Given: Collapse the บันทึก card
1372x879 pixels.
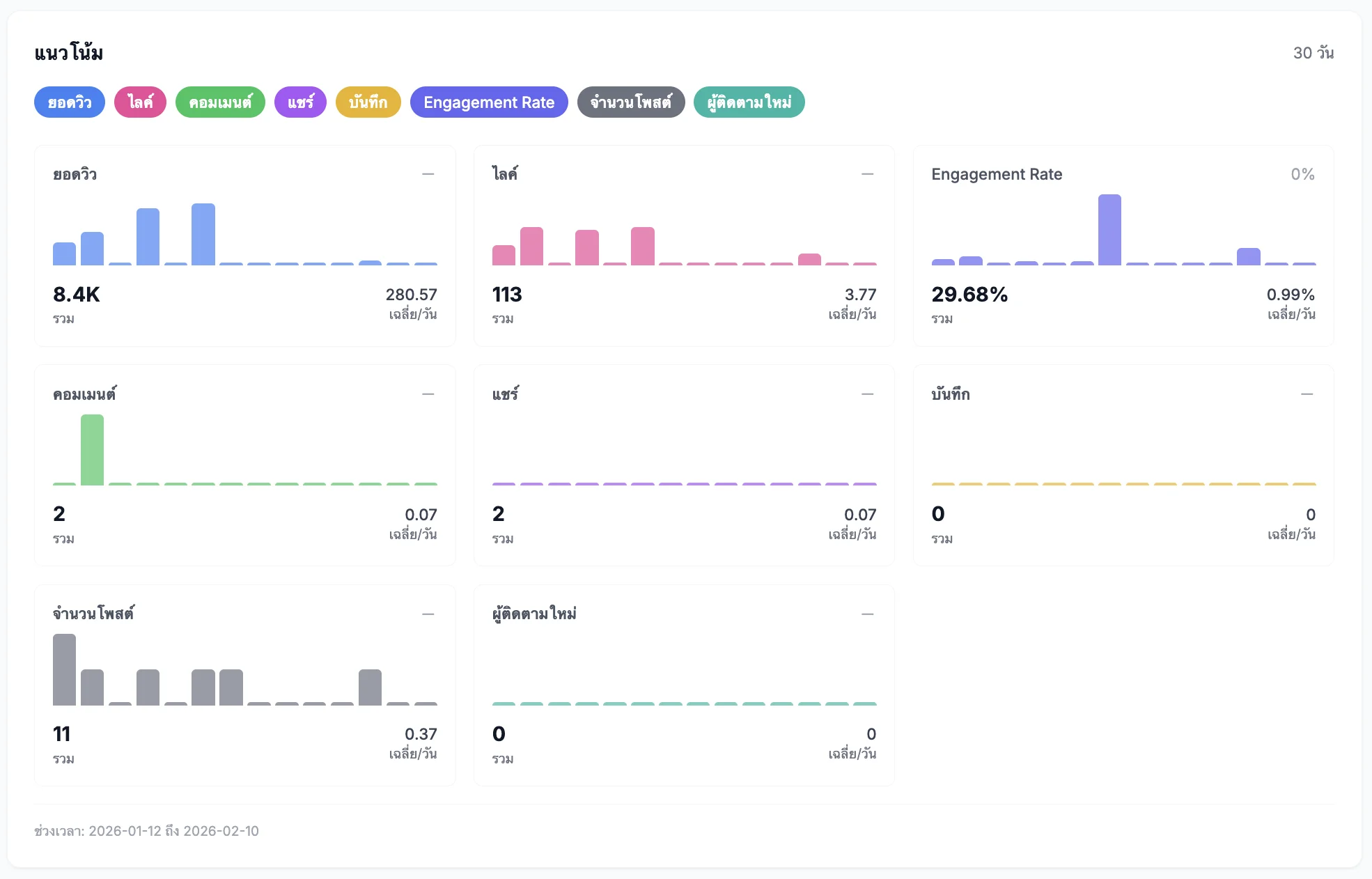Looking at the screenshot, I should point(1308,394).
